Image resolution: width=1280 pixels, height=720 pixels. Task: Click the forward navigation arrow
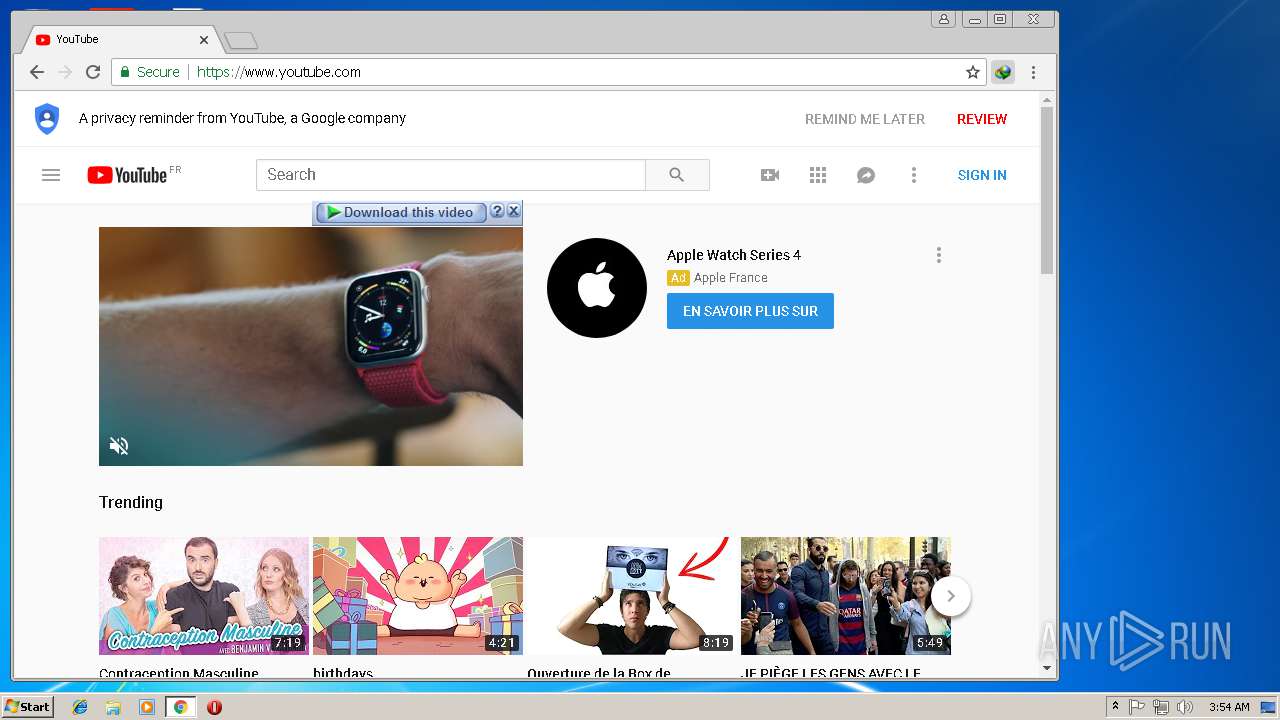pyautogui.click(x=65, y=72)
